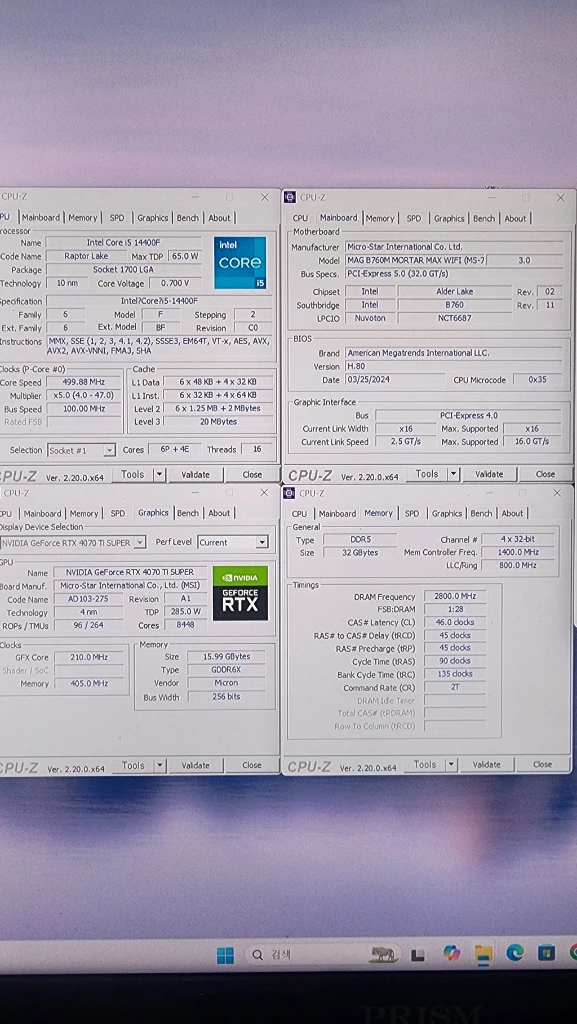Open Task View from the taskbar
Image resolution: width=577 pixels, height=1024 pixels.
tap(418, 955)
